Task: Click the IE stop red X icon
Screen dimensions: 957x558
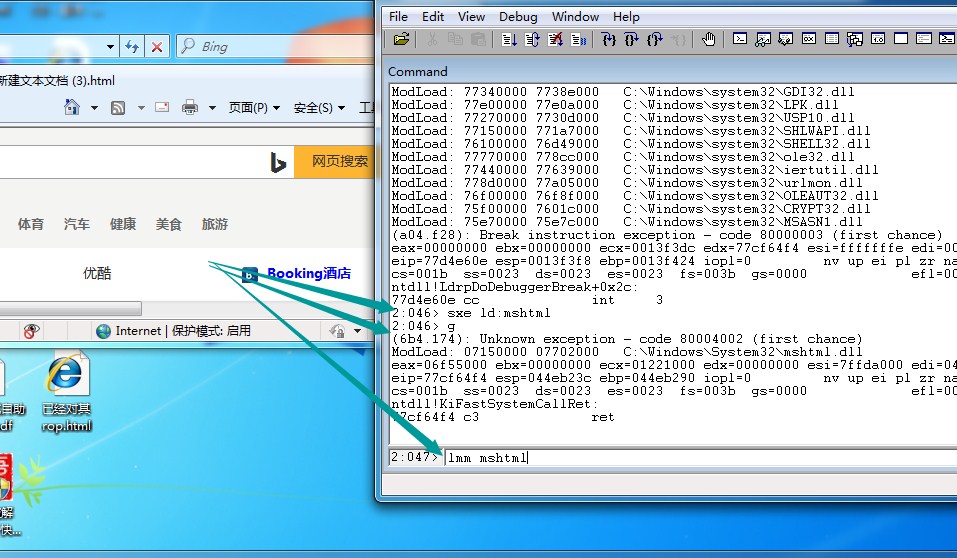Action: pos(157,46)
